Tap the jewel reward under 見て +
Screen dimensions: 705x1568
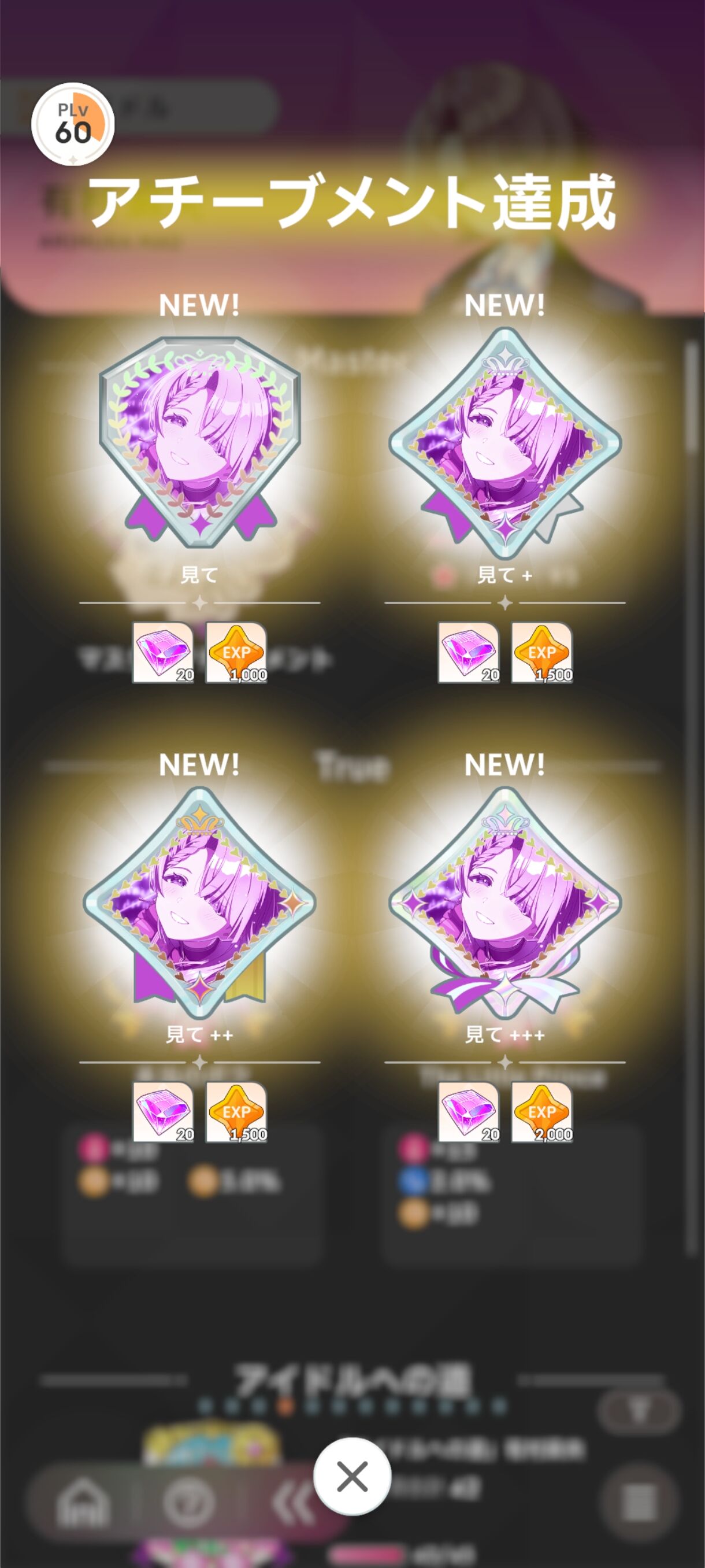click(x=469, y=653)
